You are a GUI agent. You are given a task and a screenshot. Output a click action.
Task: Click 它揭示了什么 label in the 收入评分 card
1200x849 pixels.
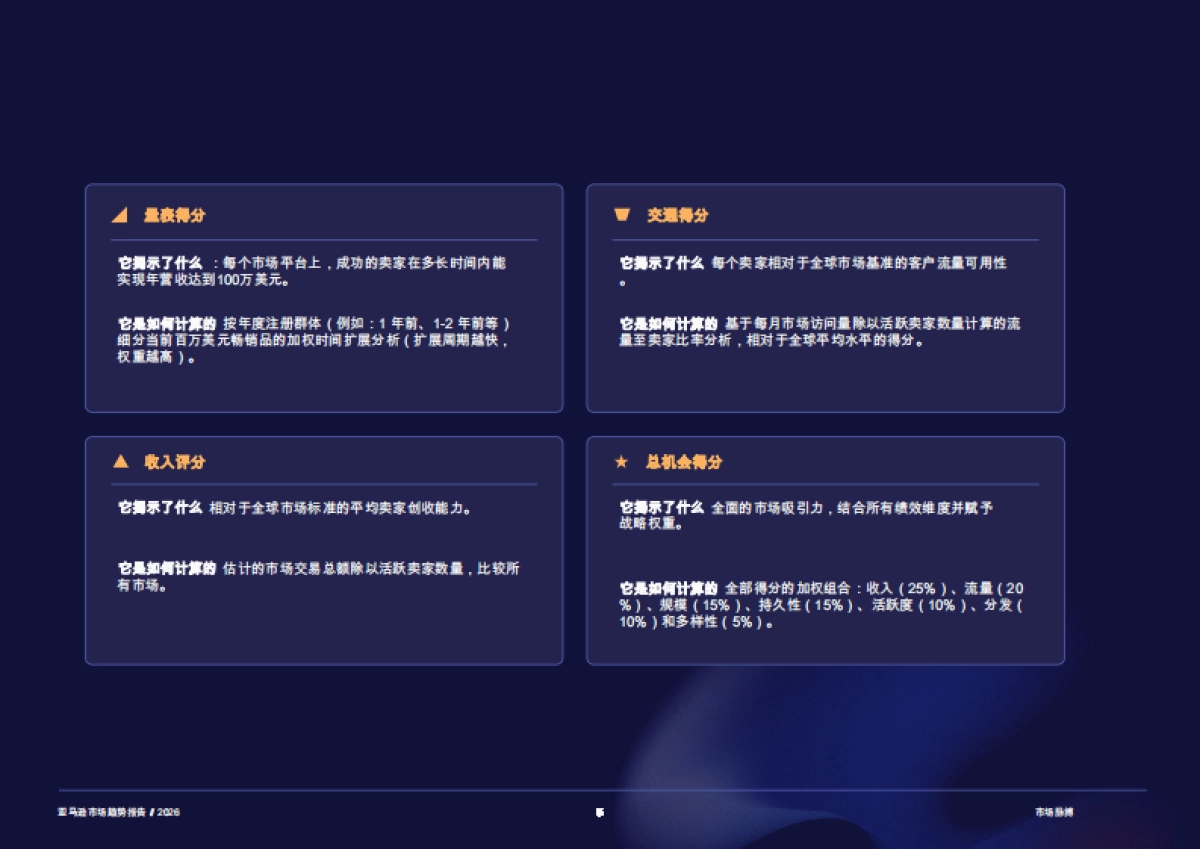[x=160, y=508]
